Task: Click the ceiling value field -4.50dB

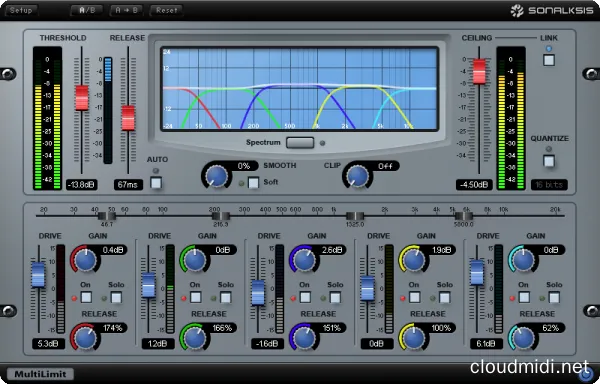Action: [x=474, y=185]
